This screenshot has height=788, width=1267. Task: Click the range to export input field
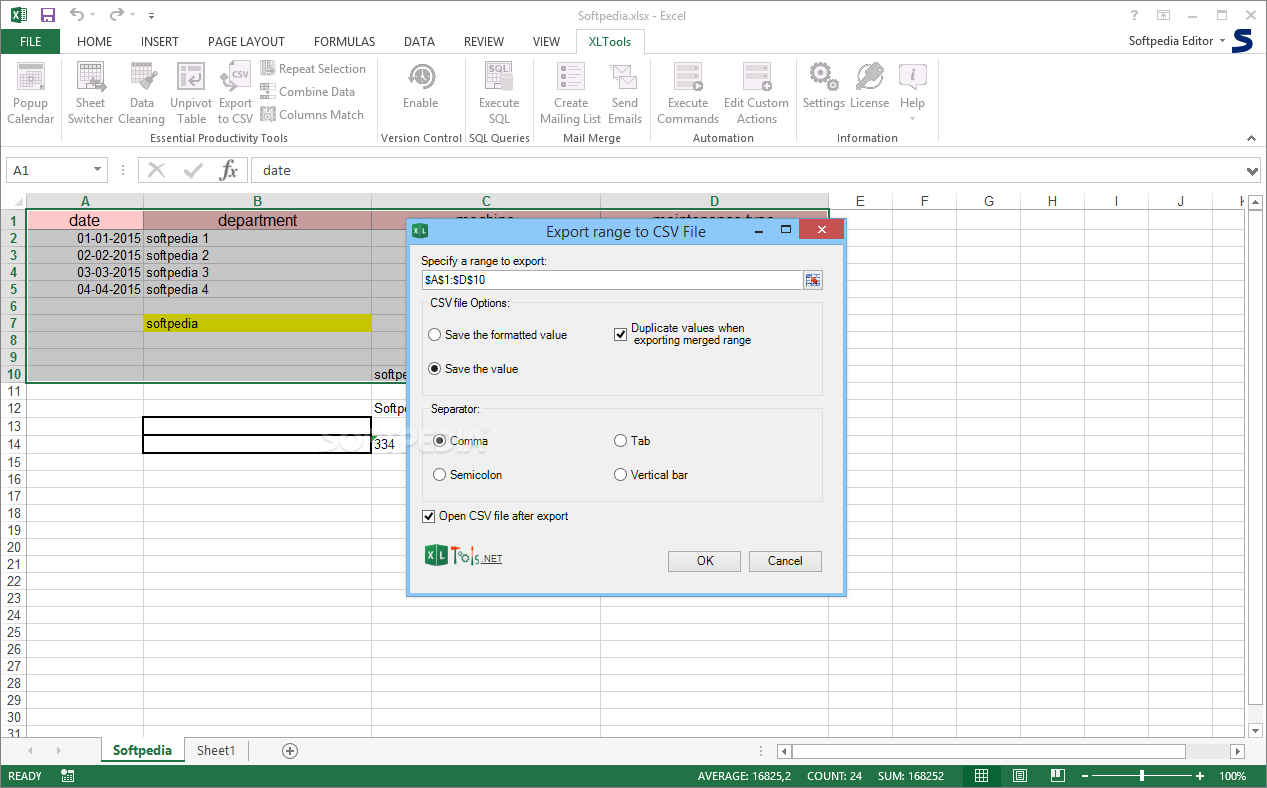click(x=612, y=280)
